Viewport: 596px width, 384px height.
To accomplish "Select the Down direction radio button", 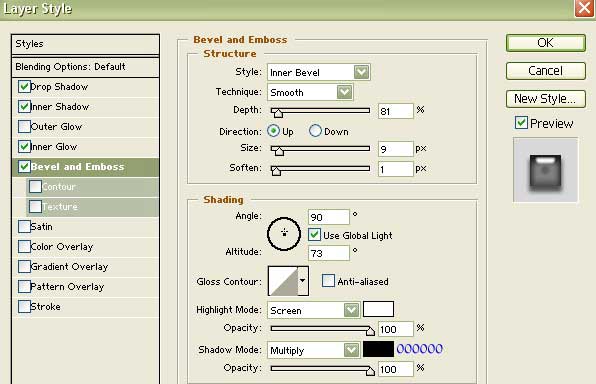I will [x=315, y=131].
